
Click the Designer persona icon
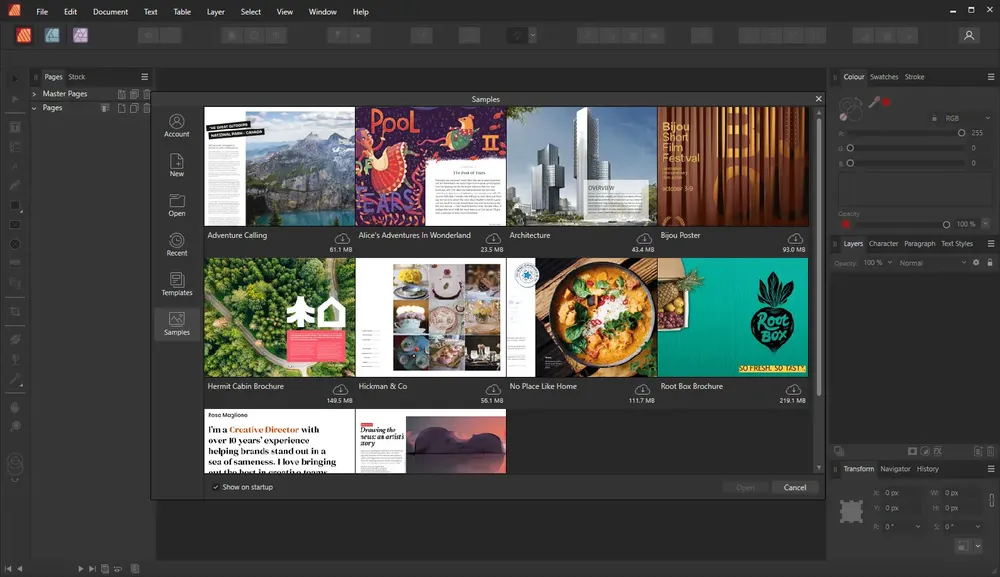click(x=52, y=36)
